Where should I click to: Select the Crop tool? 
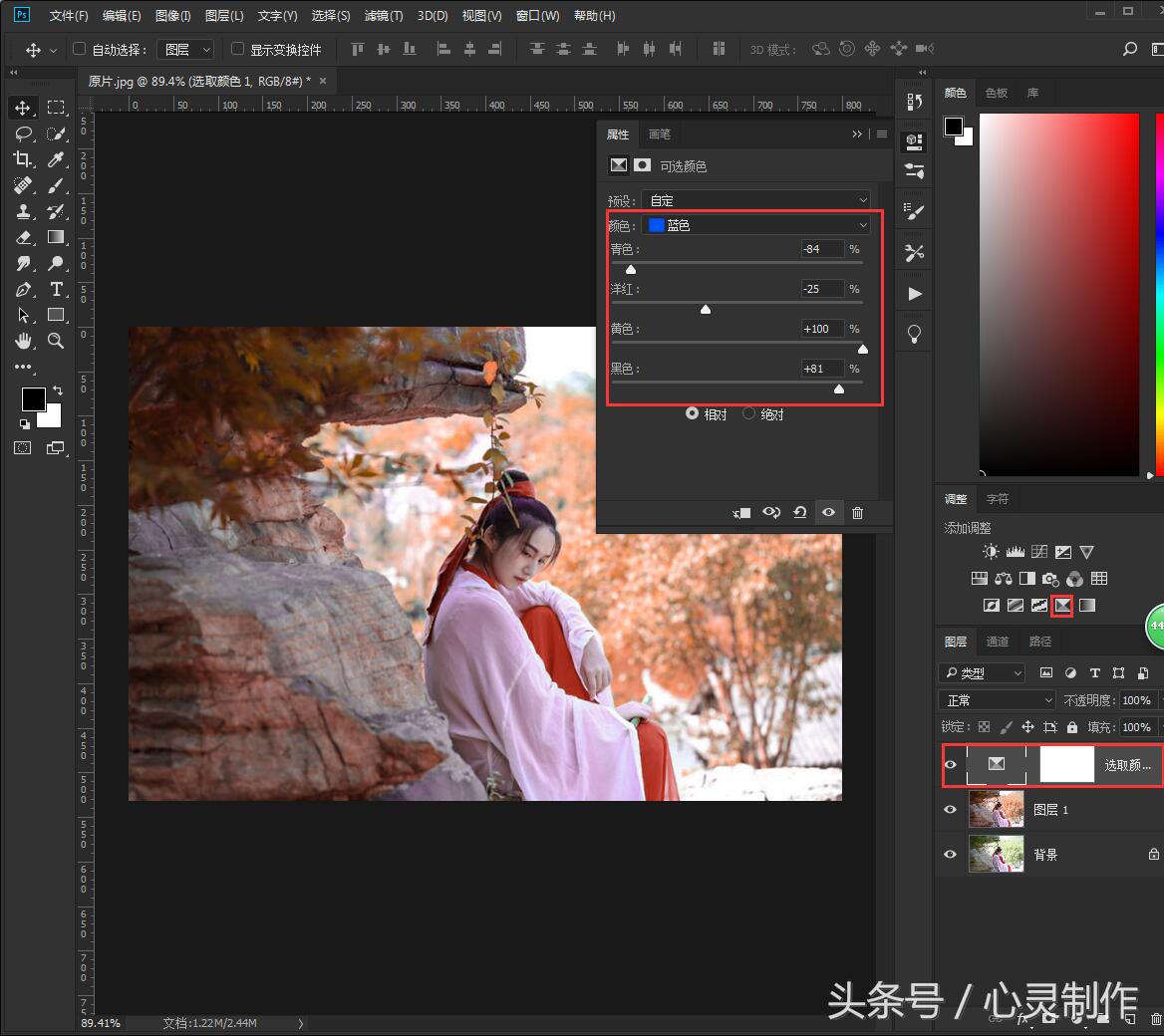click(24, 159)
